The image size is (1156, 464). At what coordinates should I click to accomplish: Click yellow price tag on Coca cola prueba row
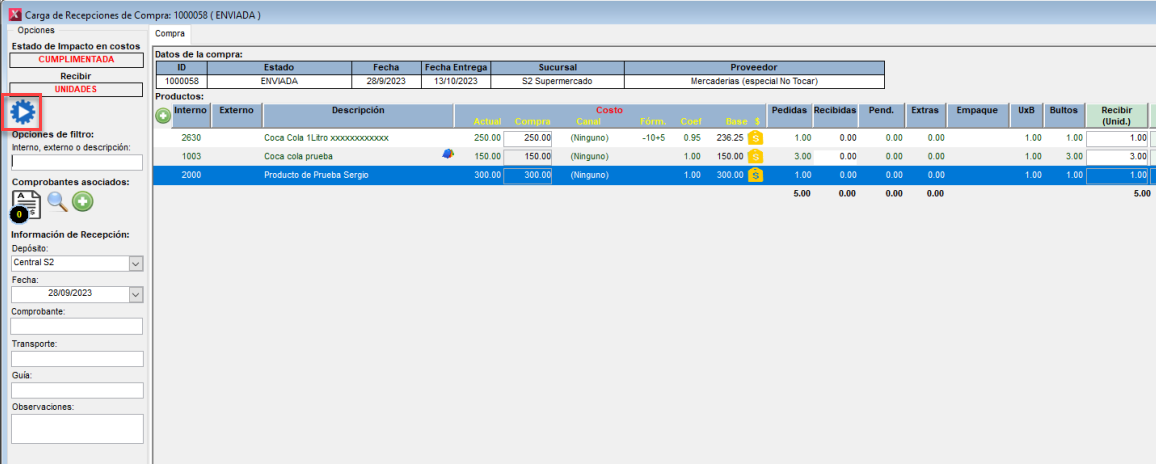pyautogui.click(x=755, y=156)
